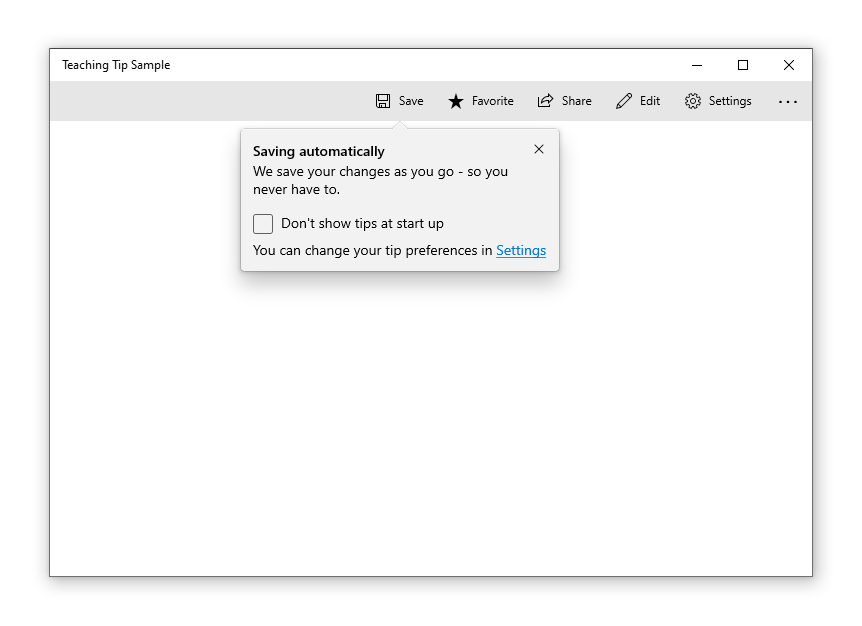Select the Save disk icon
The width and height of the screenshot is (862, 626).
tap(382, 100)
